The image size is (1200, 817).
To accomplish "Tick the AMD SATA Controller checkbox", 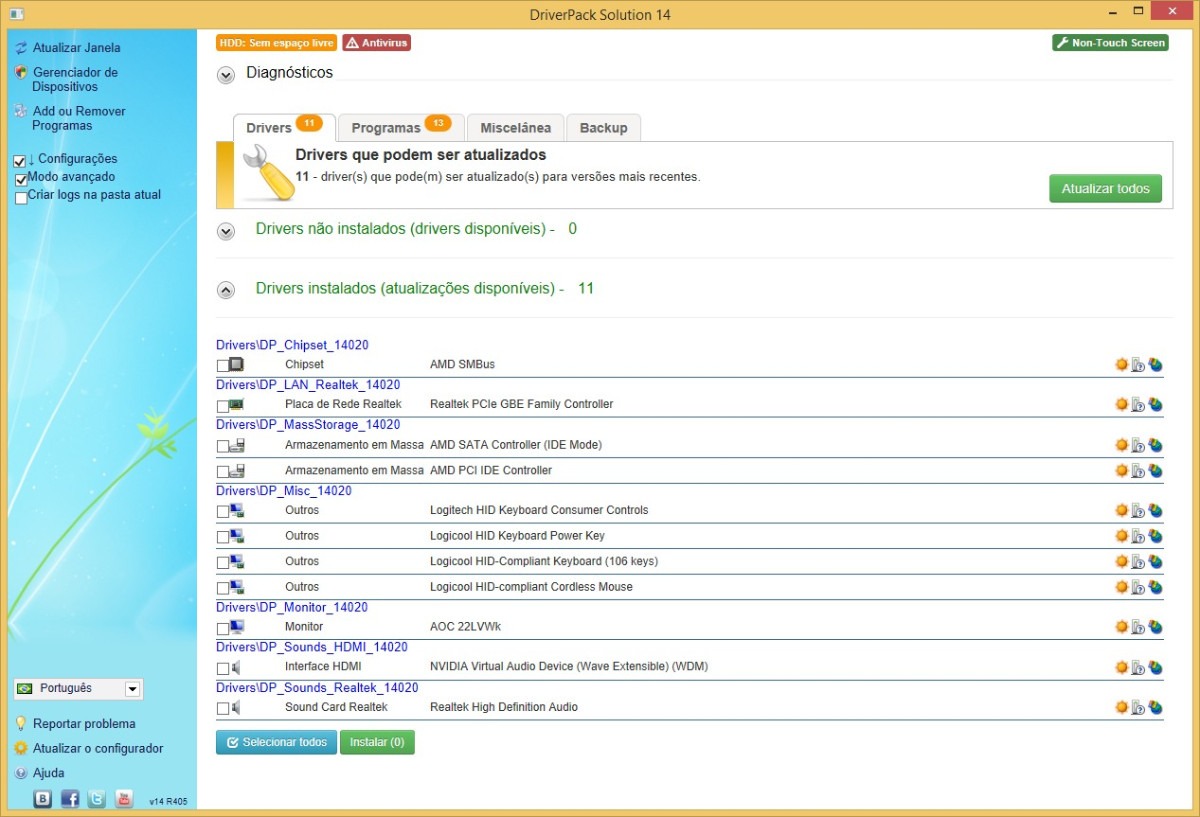I will click(x=222, y=446).
